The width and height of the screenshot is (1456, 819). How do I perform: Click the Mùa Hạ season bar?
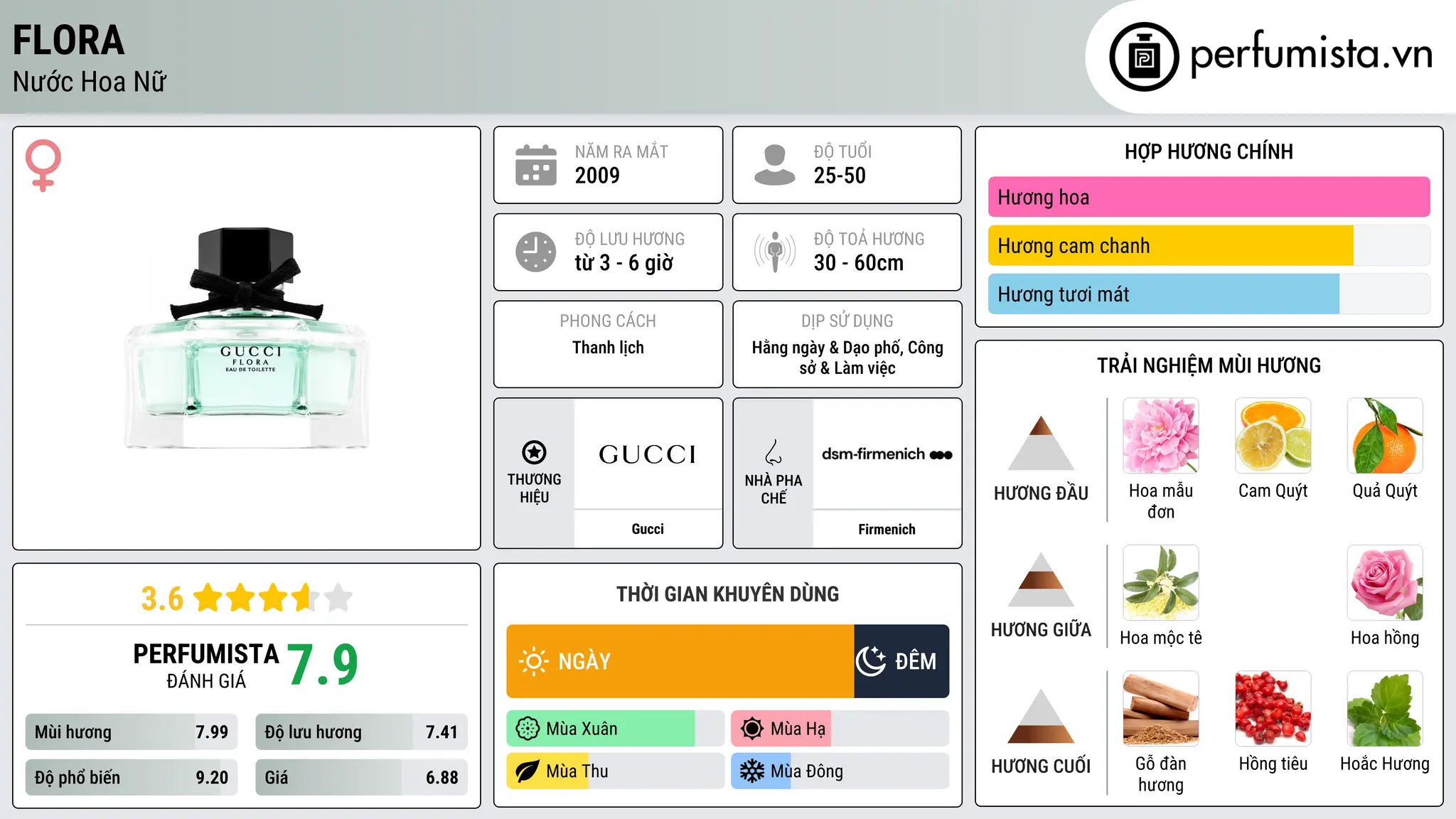[x=840, y=729]
